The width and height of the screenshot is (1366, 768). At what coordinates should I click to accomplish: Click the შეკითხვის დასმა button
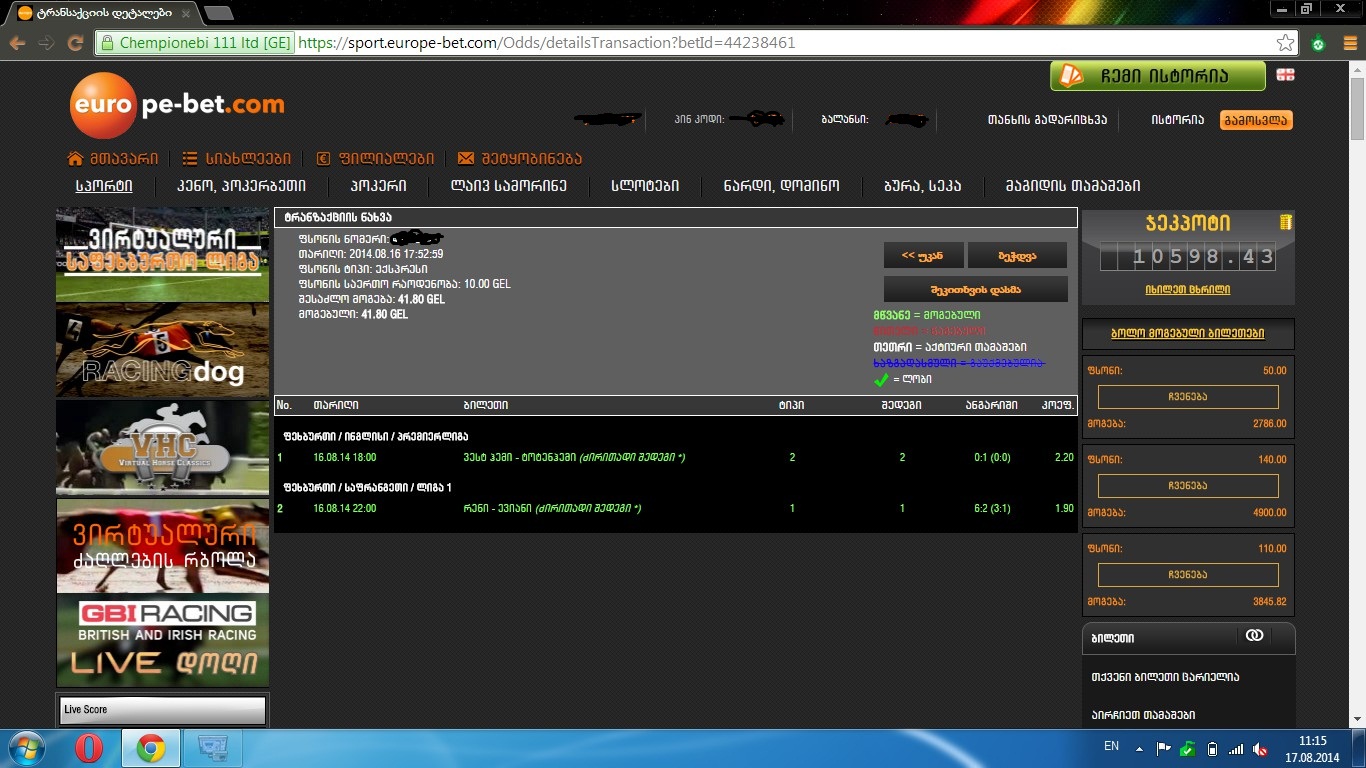tap(975, 289)
